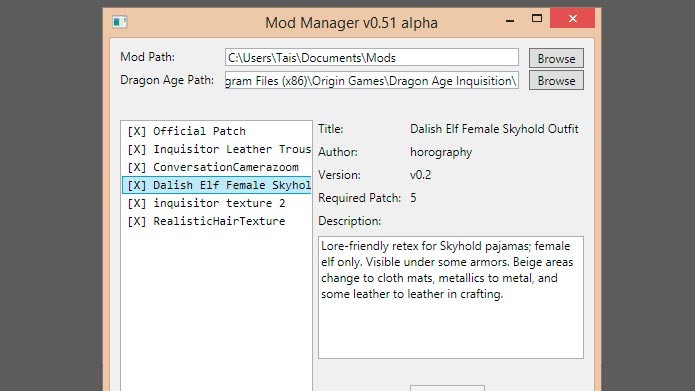Image resolution: width=695 pixels, height=391 pixels.
Task: Maximize the Mod Manager window
Action: click(x=537, y=19)
